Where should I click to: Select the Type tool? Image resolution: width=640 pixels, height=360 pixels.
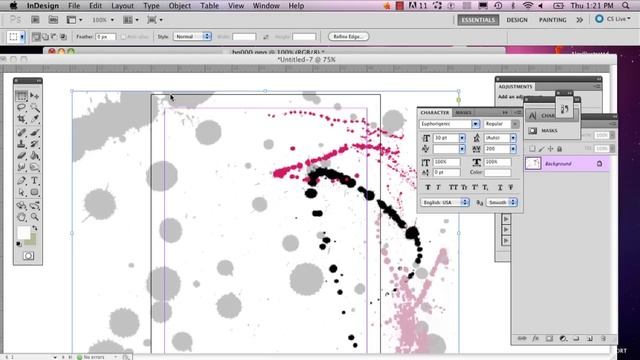[35, 180]
